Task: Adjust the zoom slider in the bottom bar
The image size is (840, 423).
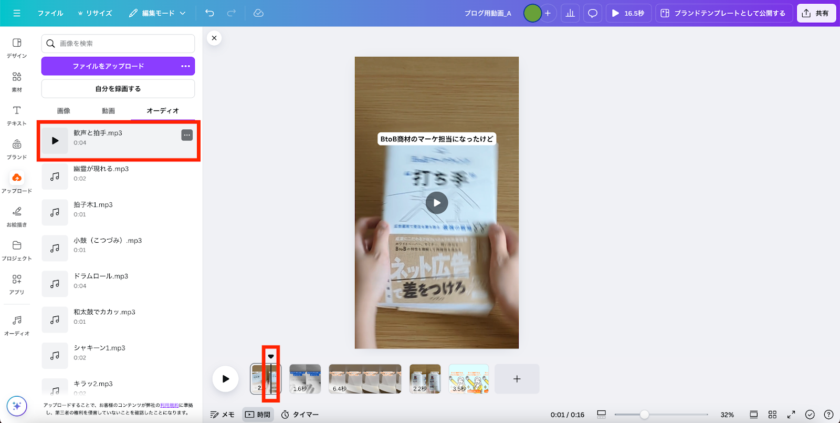Action: [644, 414]
